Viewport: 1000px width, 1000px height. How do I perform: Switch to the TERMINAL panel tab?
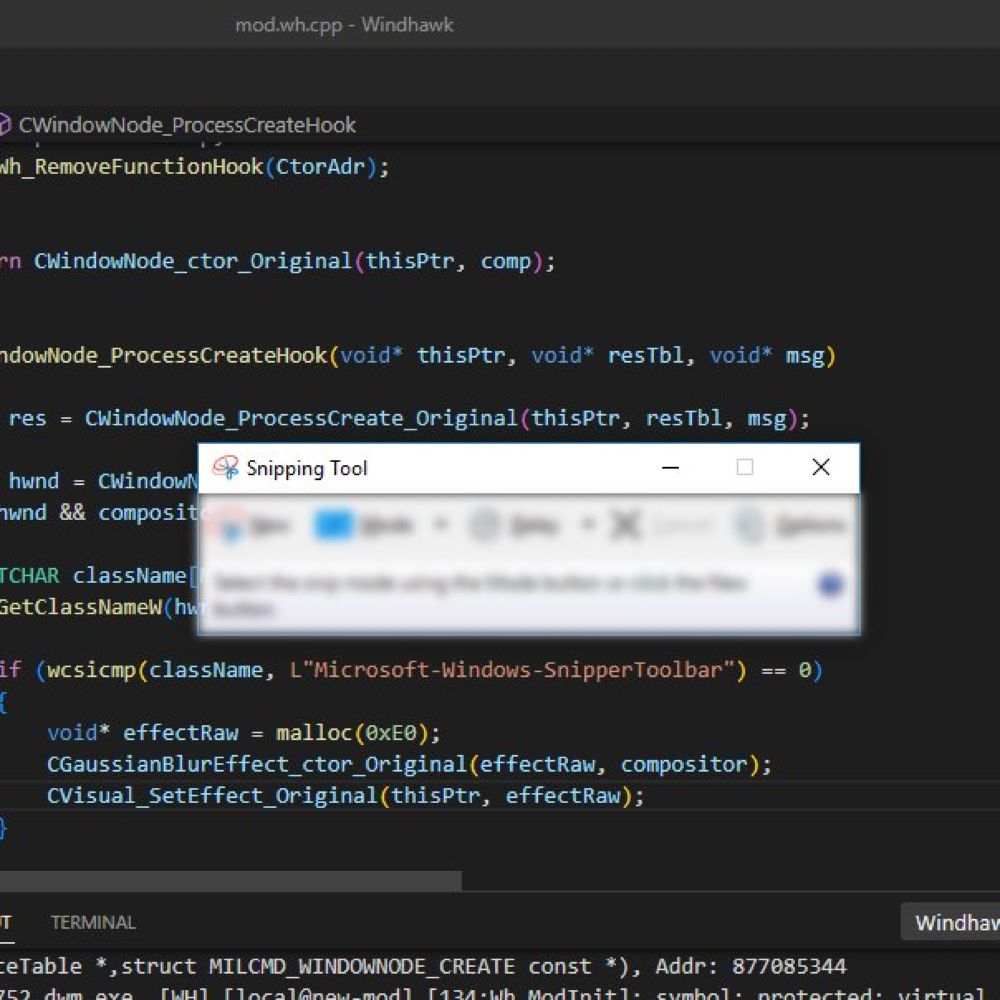pos(93,922)
